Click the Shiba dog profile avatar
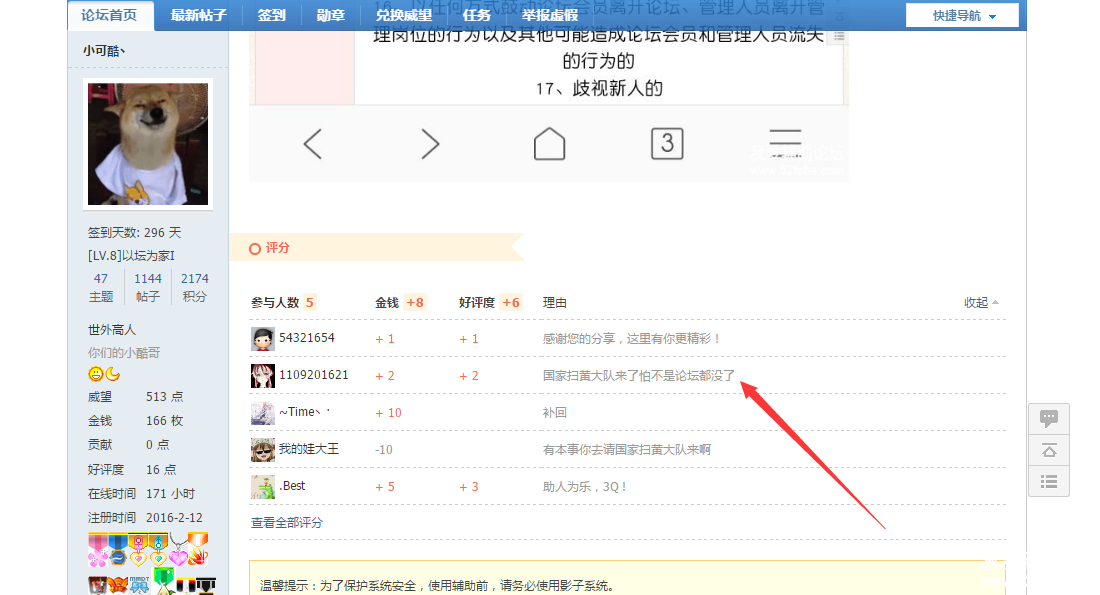The height and width of the screenshot is (595, 1100). (148, 144)
